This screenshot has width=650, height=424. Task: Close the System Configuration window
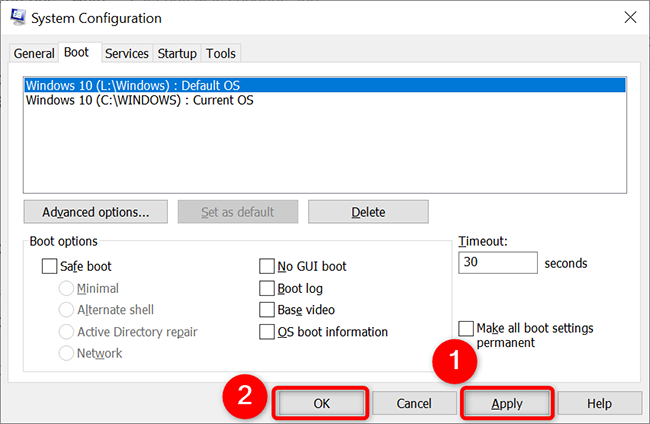tap(629, 17)
